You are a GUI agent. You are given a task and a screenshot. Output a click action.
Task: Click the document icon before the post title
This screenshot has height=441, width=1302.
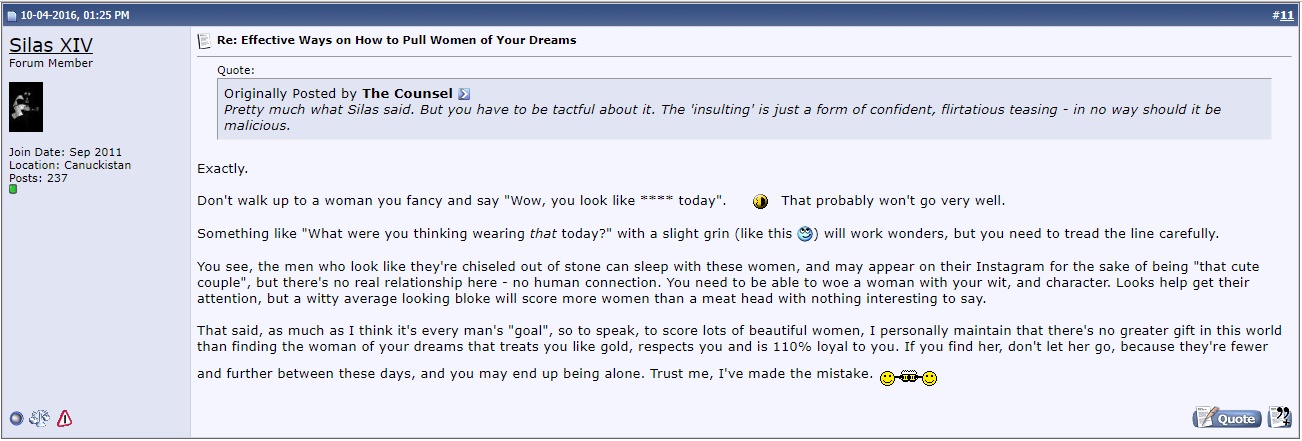coord(204,41)
